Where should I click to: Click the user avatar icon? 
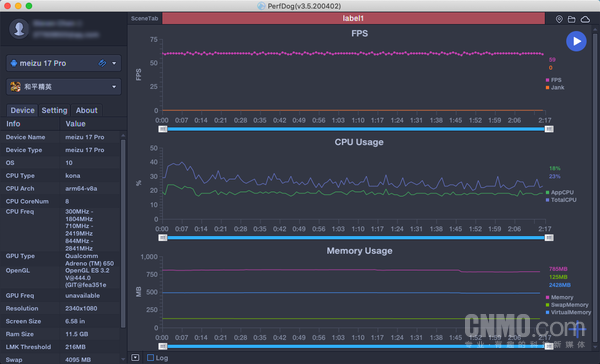click(19, 29)
